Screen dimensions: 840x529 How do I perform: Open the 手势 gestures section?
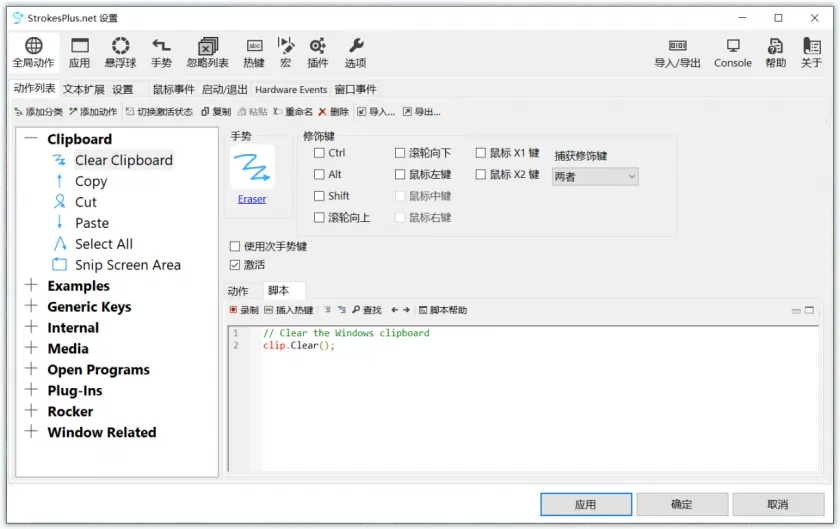(x=161, y=53)
